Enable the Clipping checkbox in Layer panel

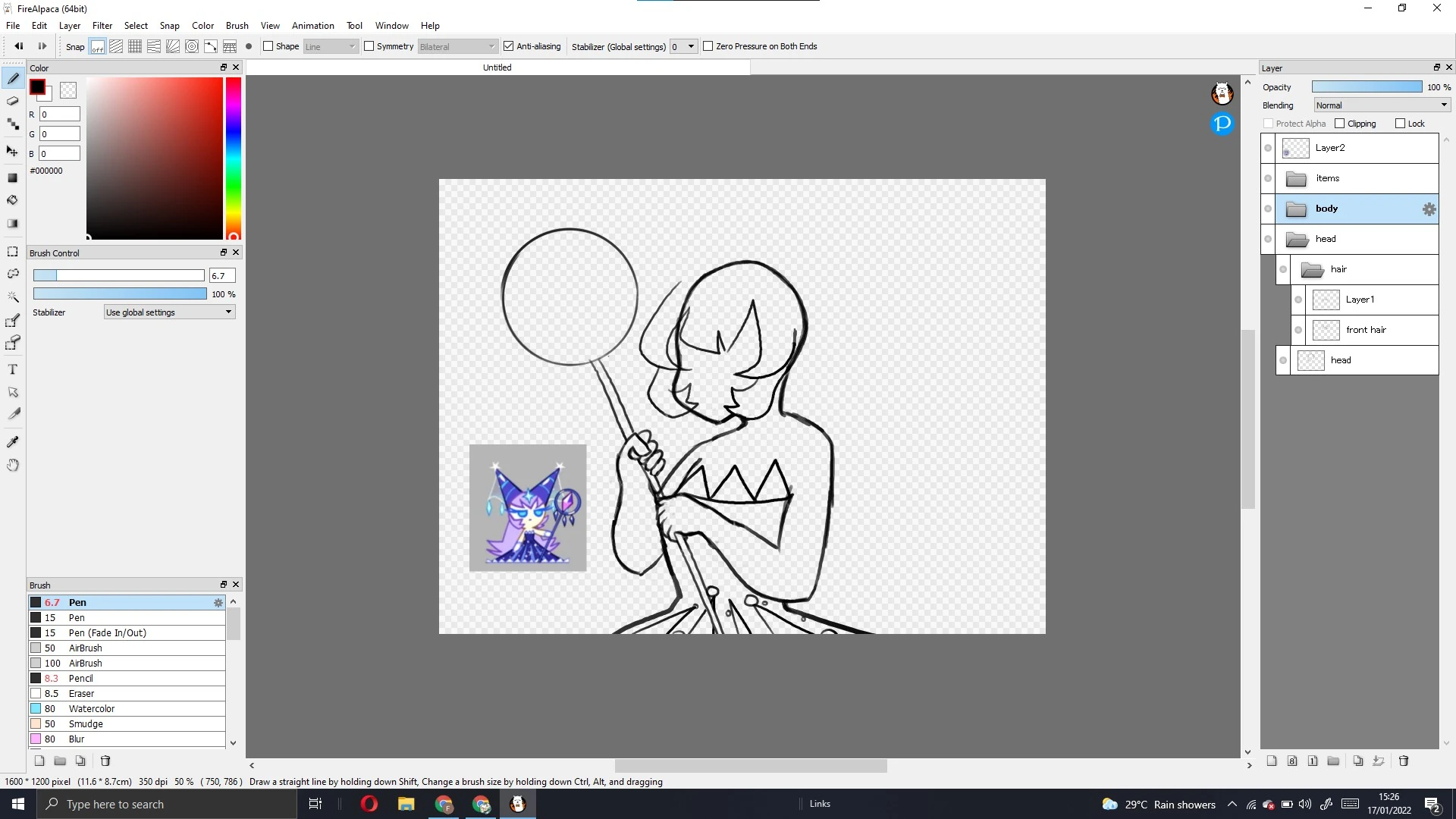[1341, 123]
